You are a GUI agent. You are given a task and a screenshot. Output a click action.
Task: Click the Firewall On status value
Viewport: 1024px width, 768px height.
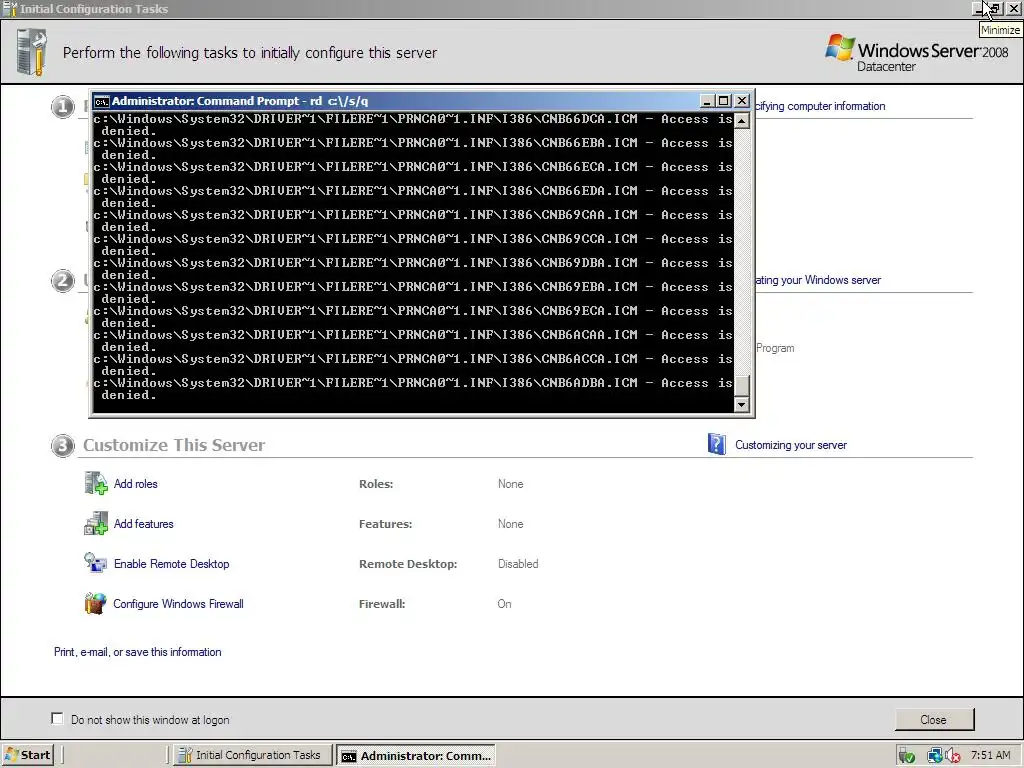(504, 603)
